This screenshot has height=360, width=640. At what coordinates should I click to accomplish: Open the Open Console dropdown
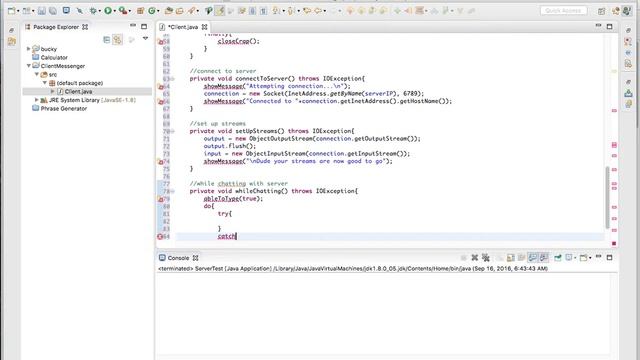[590, 258]
